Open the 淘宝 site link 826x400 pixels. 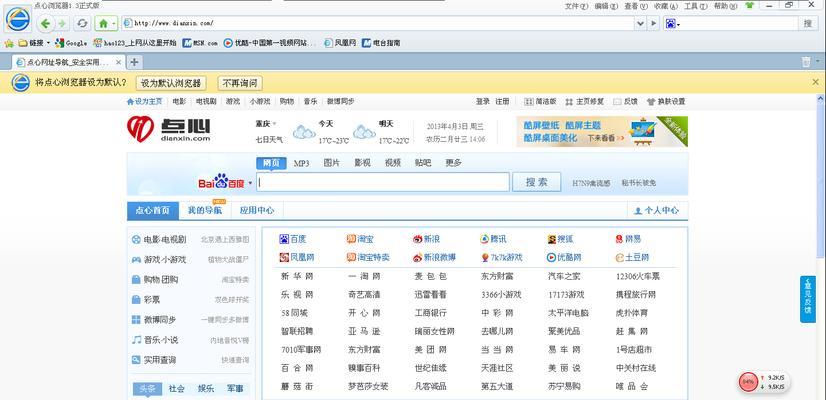[x=361, y=239]
